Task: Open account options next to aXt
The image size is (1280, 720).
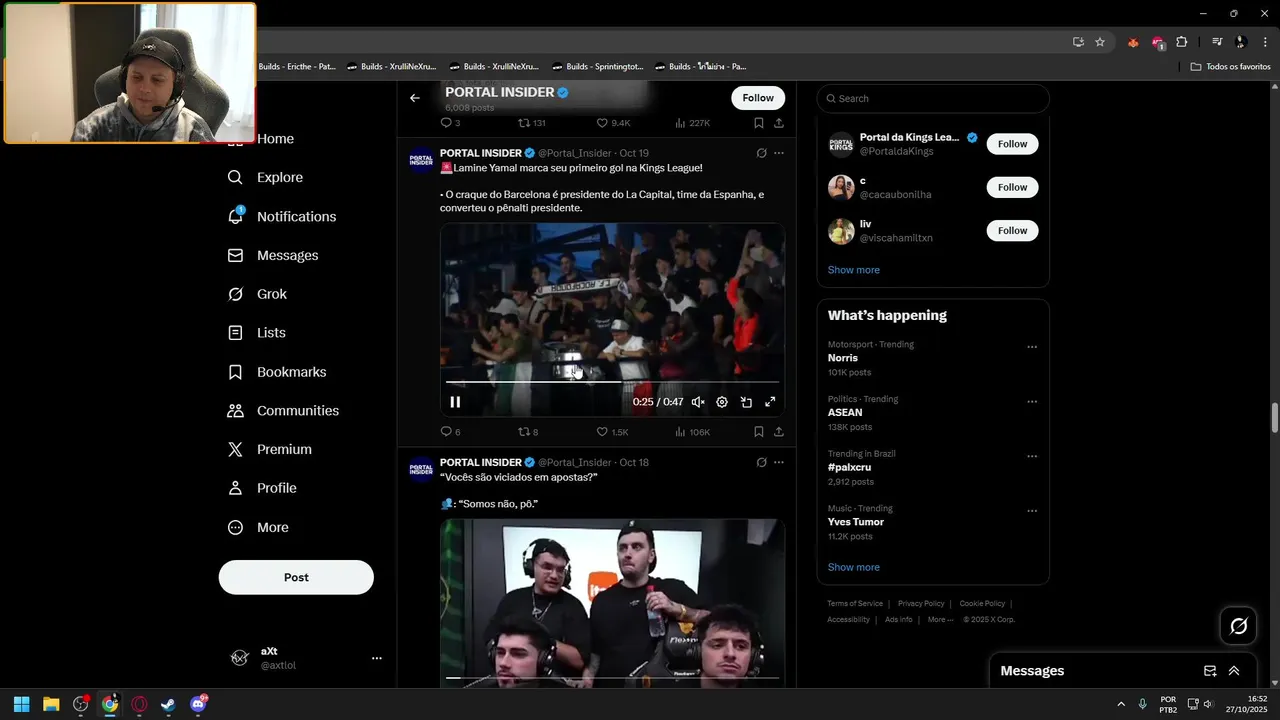Action: click(377, 658)
